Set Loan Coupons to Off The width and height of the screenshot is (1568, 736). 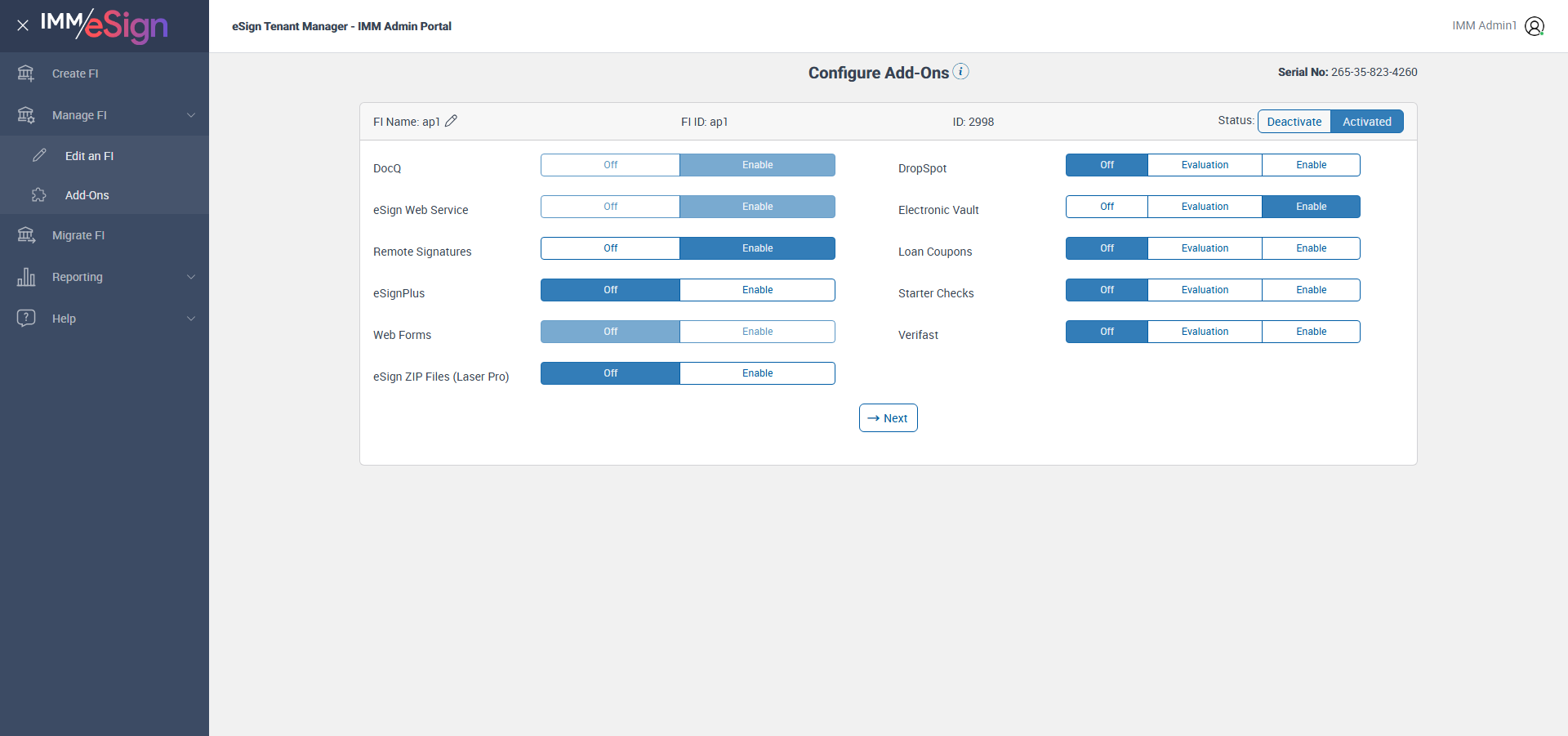click(1107, 248)
